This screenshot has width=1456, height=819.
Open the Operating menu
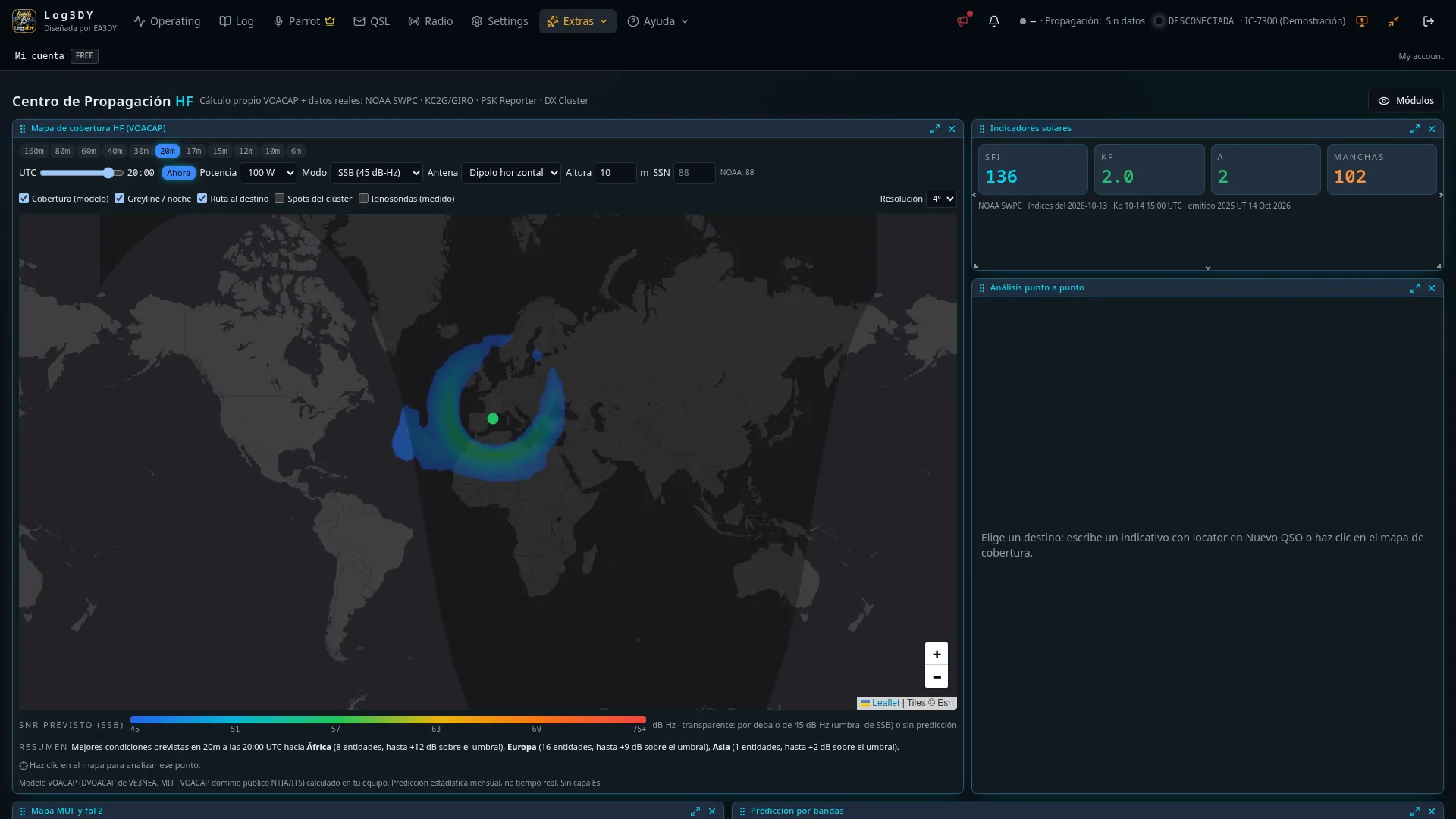(x=167, y=21)
